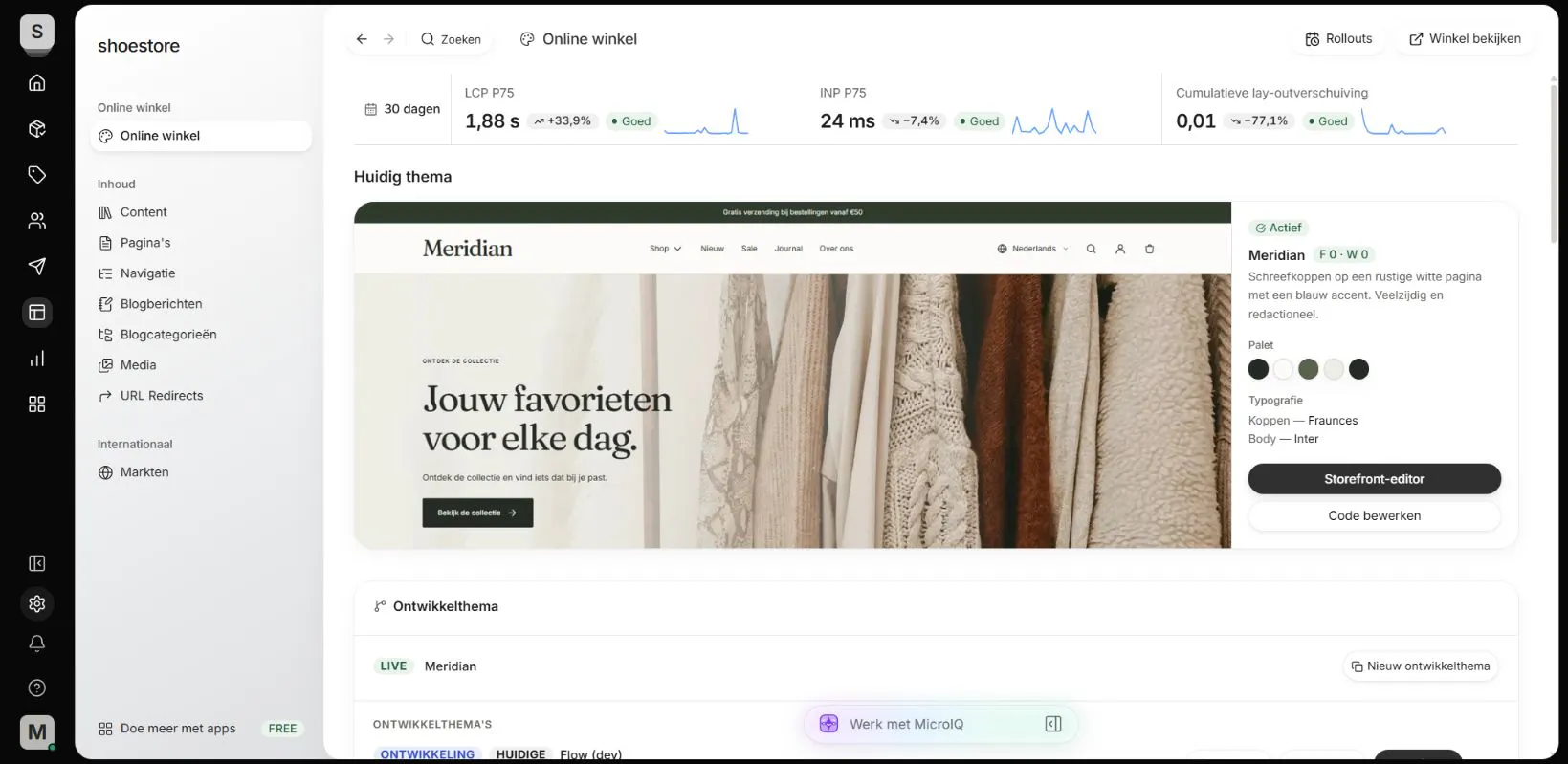This screenshot has height=764, width=1568.
Task: Click the FREE badge in sidebar
Action: (x=282, y=729)
